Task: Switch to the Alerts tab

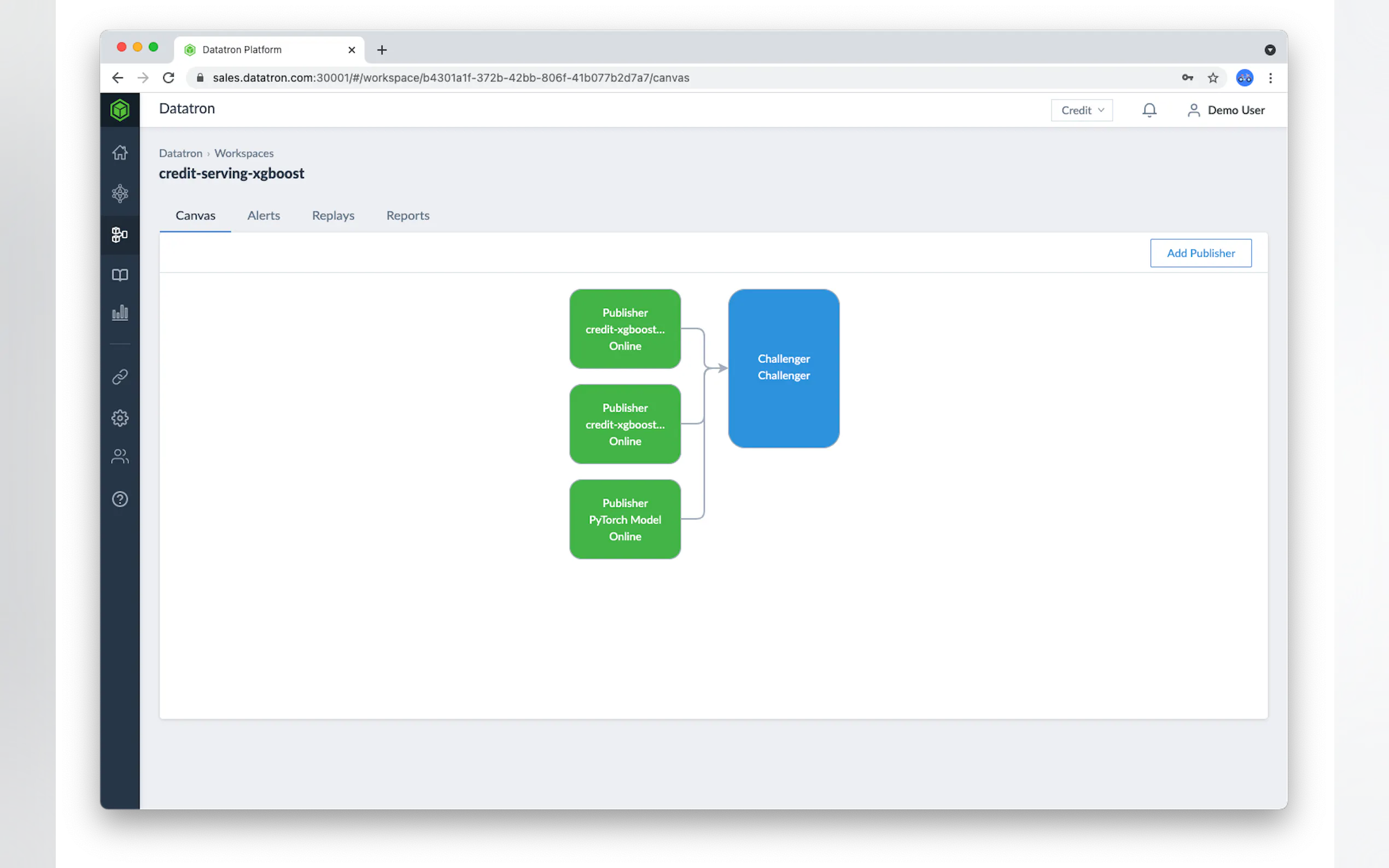Action: pyautogui.click(x=264, y=215)
